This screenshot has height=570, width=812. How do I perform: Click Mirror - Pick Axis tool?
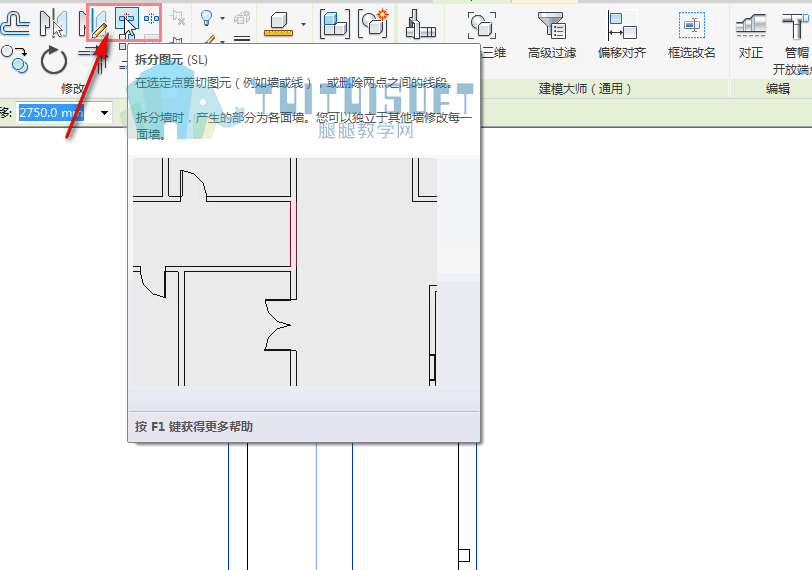pos(53,23)
